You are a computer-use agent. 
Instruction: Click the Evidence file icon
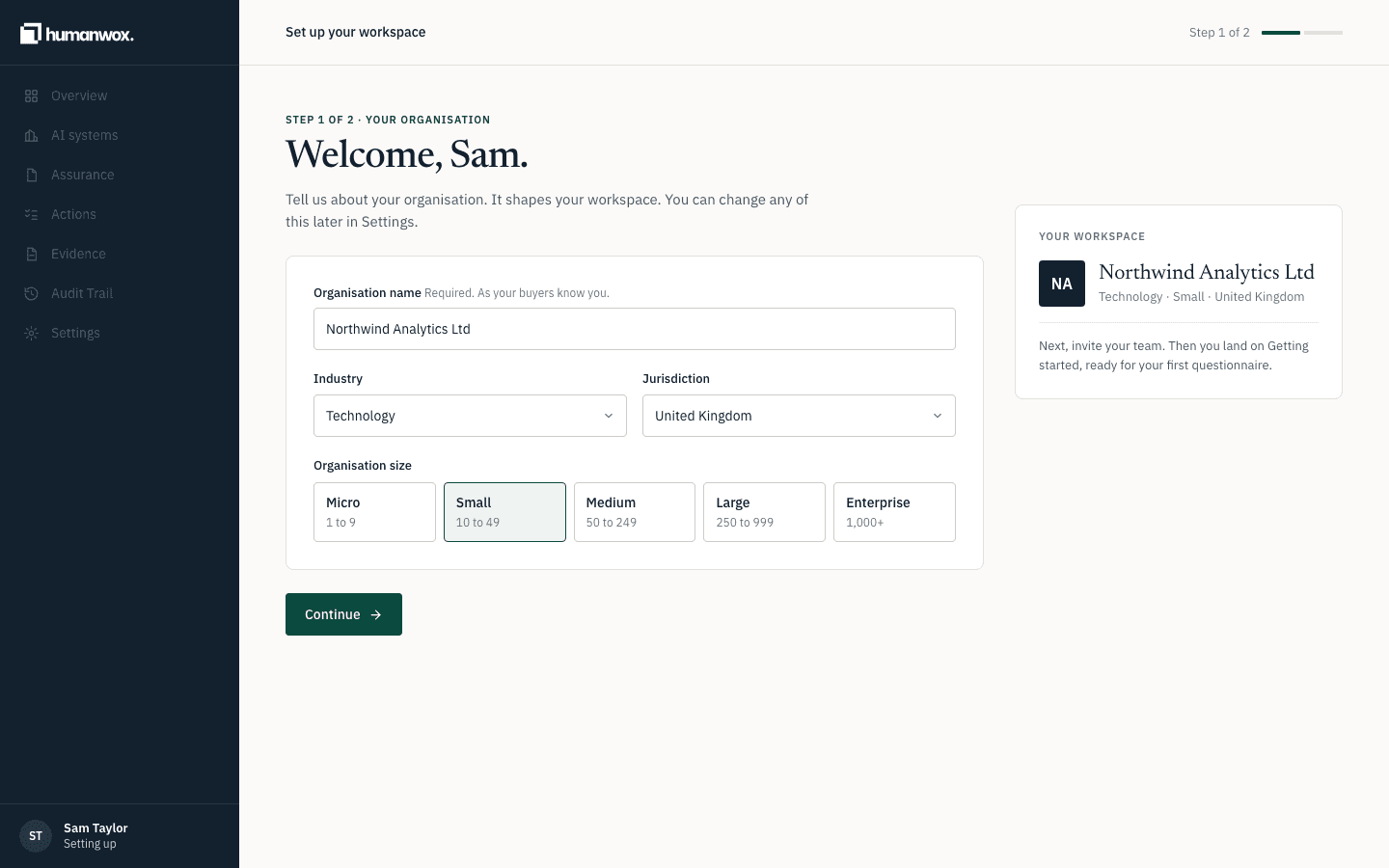pos(31,254)
